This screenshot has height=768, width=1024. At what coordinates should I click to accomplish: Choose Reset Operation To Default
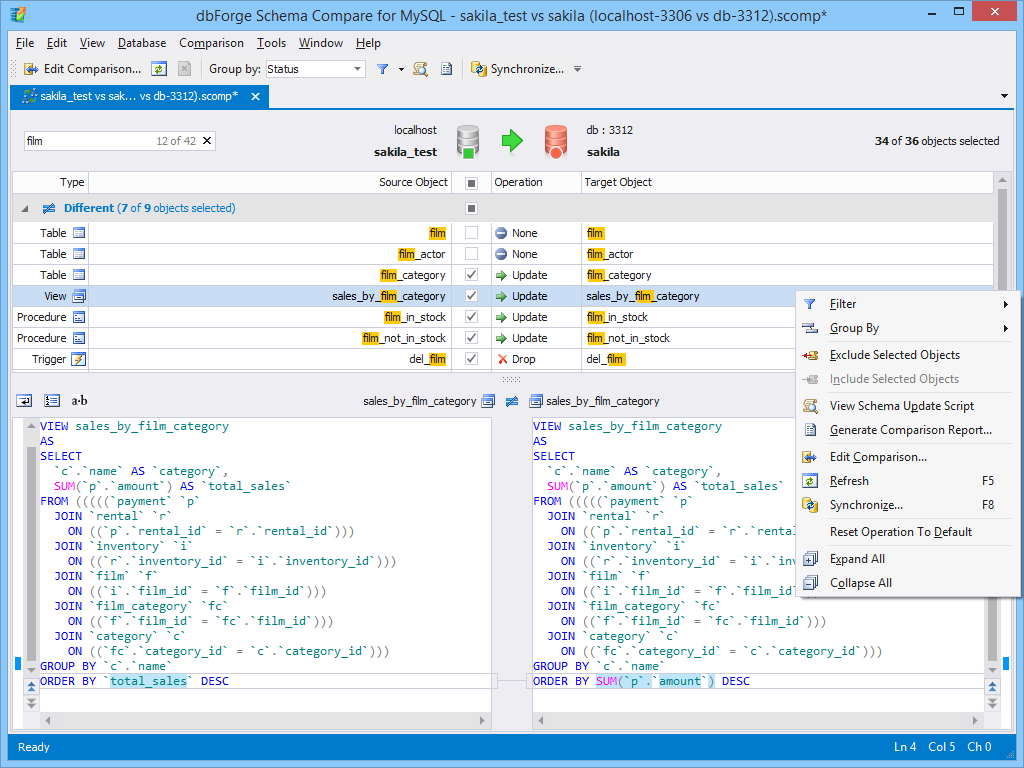click(908, 532)
